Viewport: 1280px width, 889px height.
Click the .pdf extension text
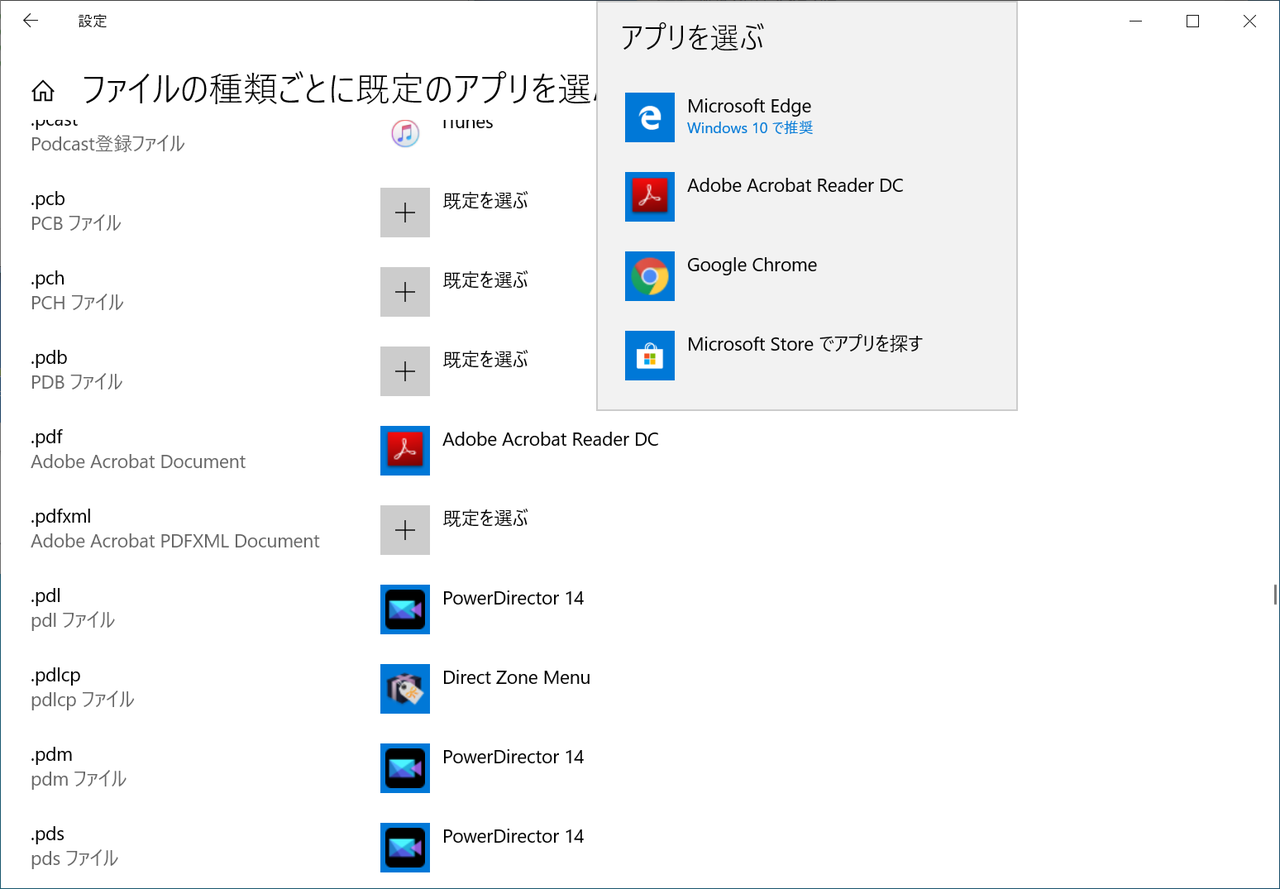(x=47, y=437)
